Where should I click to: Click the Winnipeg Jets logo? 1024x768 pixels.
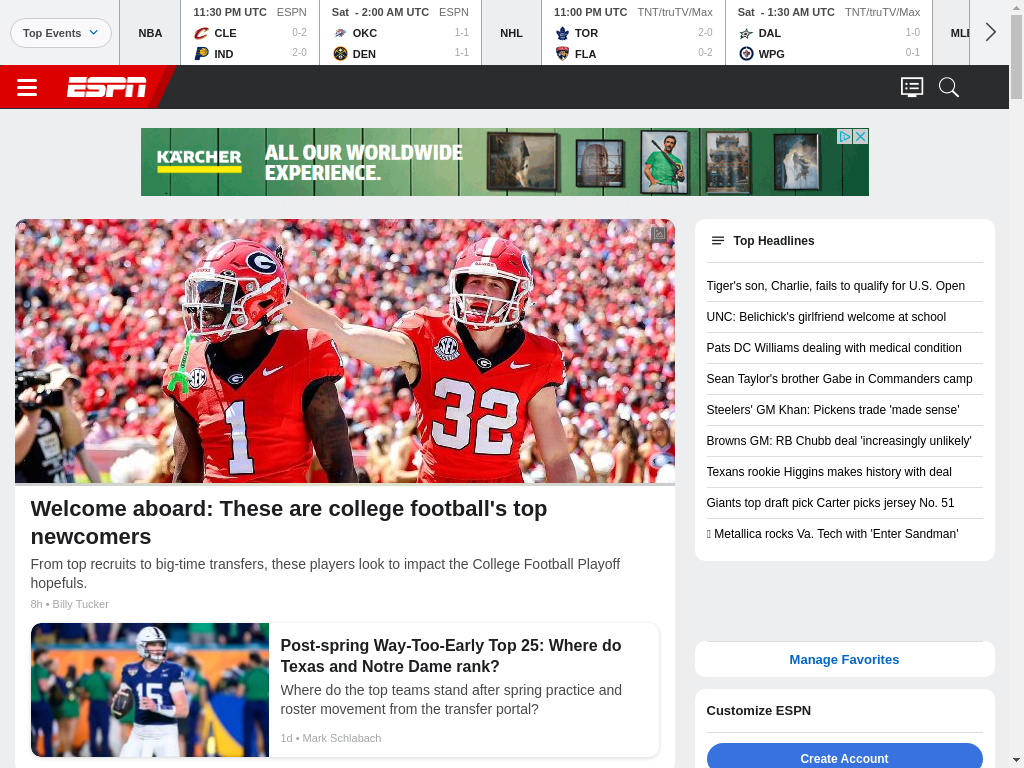point(746,54)
